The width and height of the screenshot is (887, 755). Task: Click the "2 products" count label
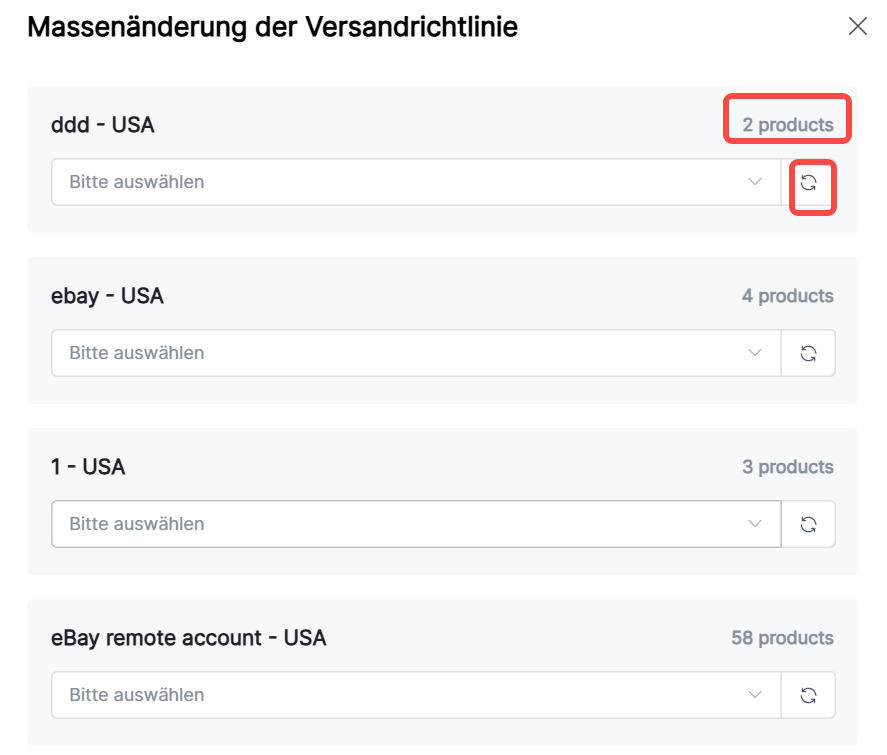click(x=787, y=125)
